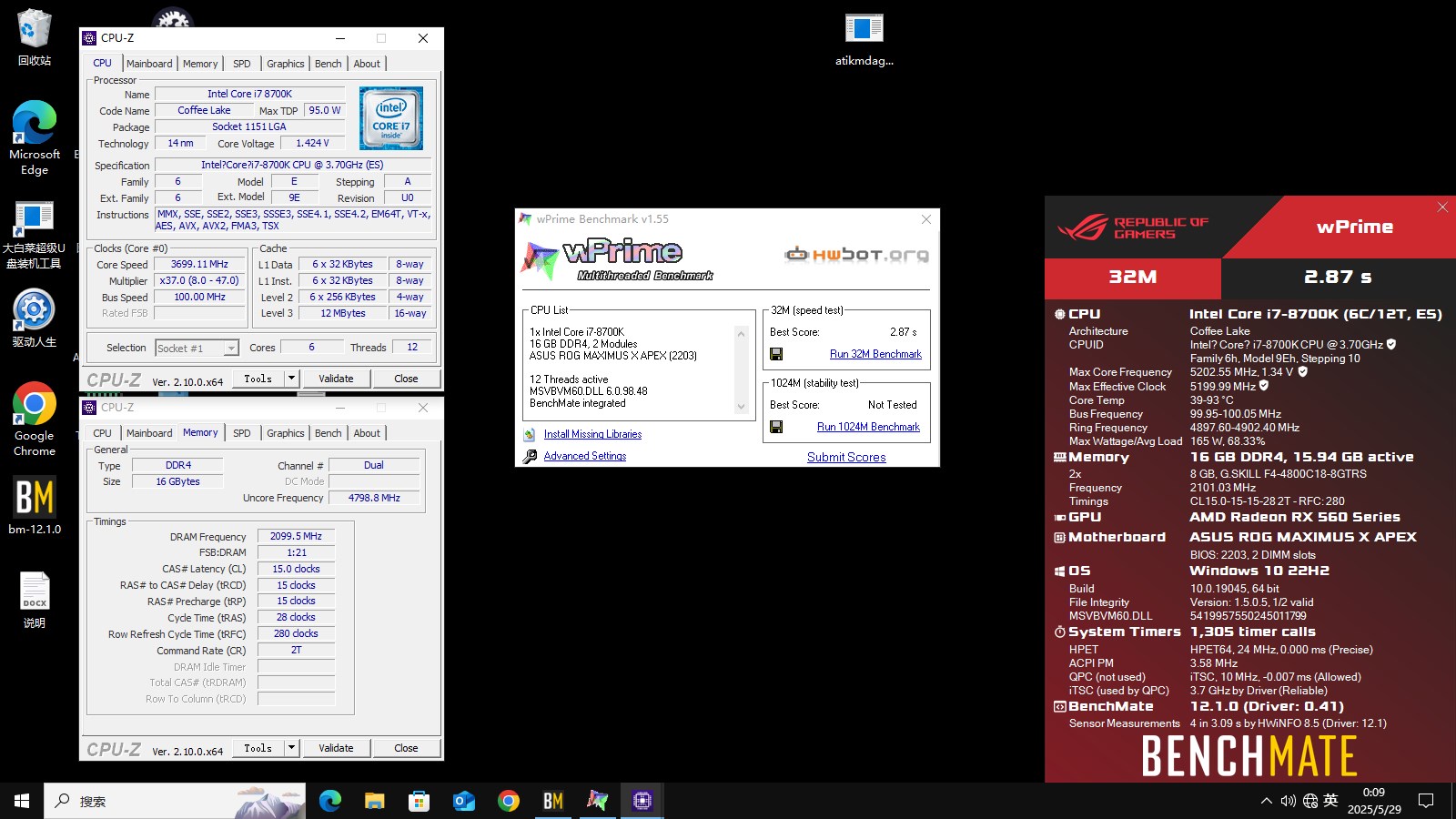
Task: Show hidden system tray icons
Action: pyautogui.click(x=1266, y=801)
